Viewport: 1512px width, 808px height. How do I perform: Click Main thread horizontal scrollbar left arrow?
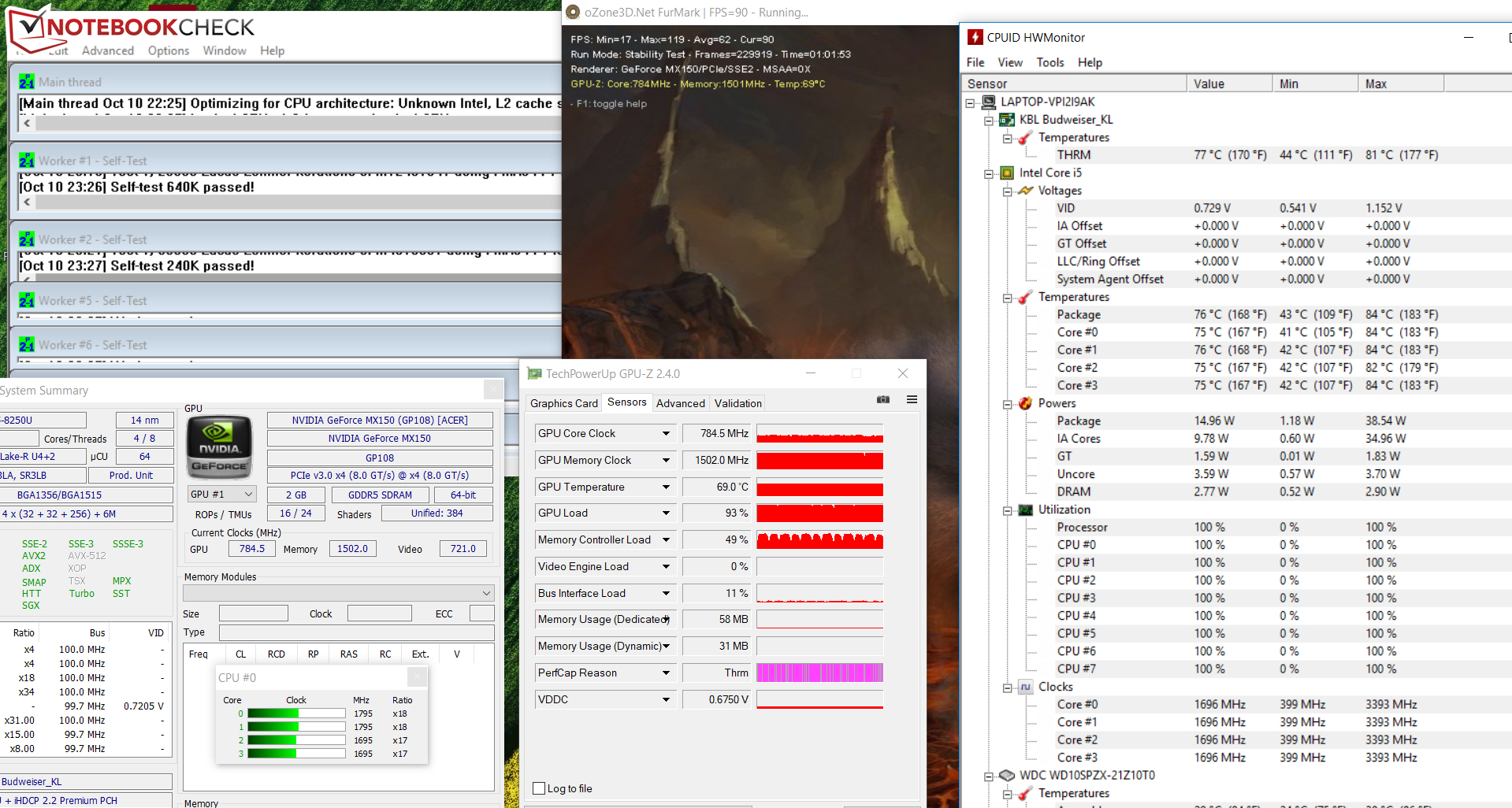[27, 123]
